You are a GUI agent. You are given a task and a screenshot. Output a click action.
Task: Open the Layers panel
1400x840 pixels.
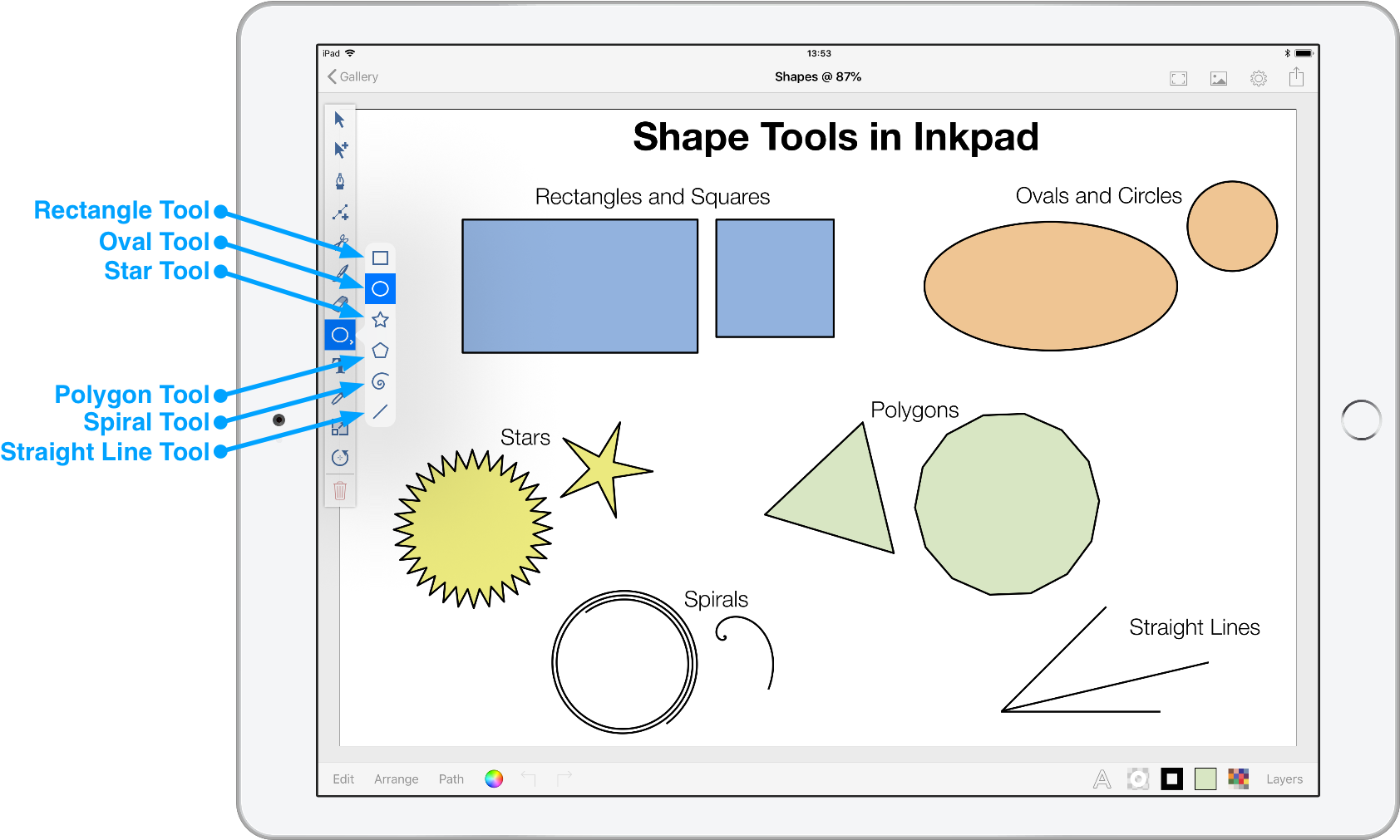1284,779
